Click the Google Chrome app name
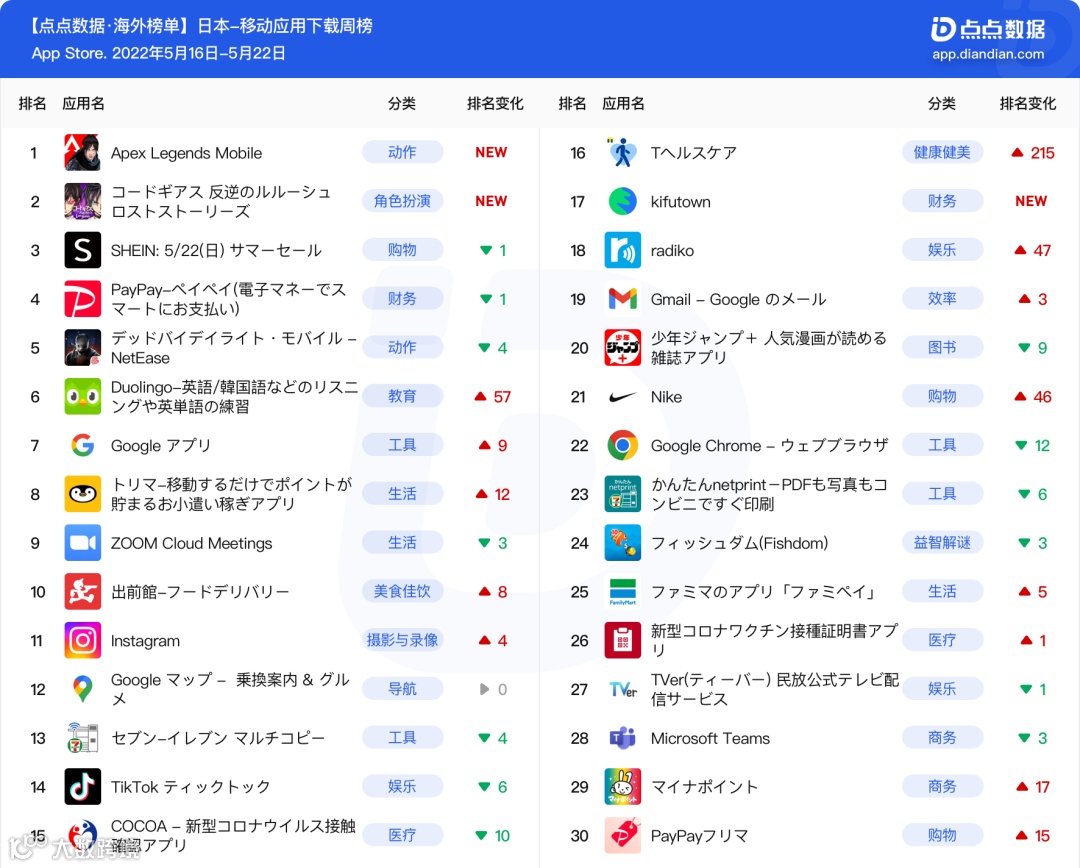Image resolution: width=1080 pixels, height=868 pixels. tap(769, 446)
